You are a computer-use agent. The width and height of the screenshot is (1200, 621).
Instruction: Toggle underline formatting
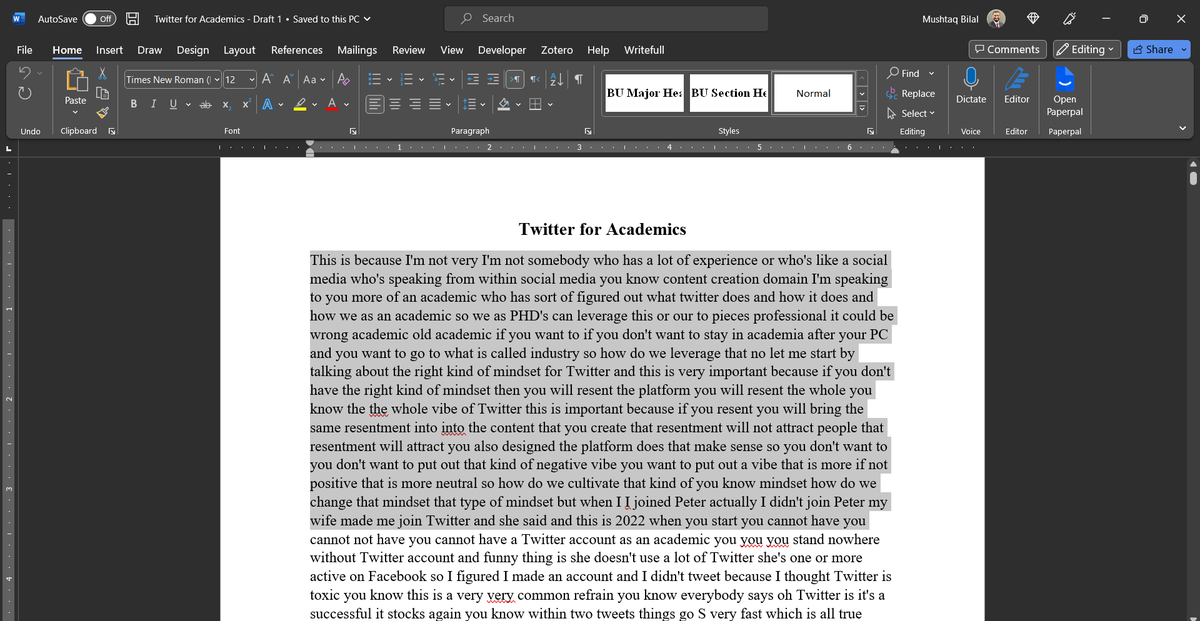[x=172, y=105]
